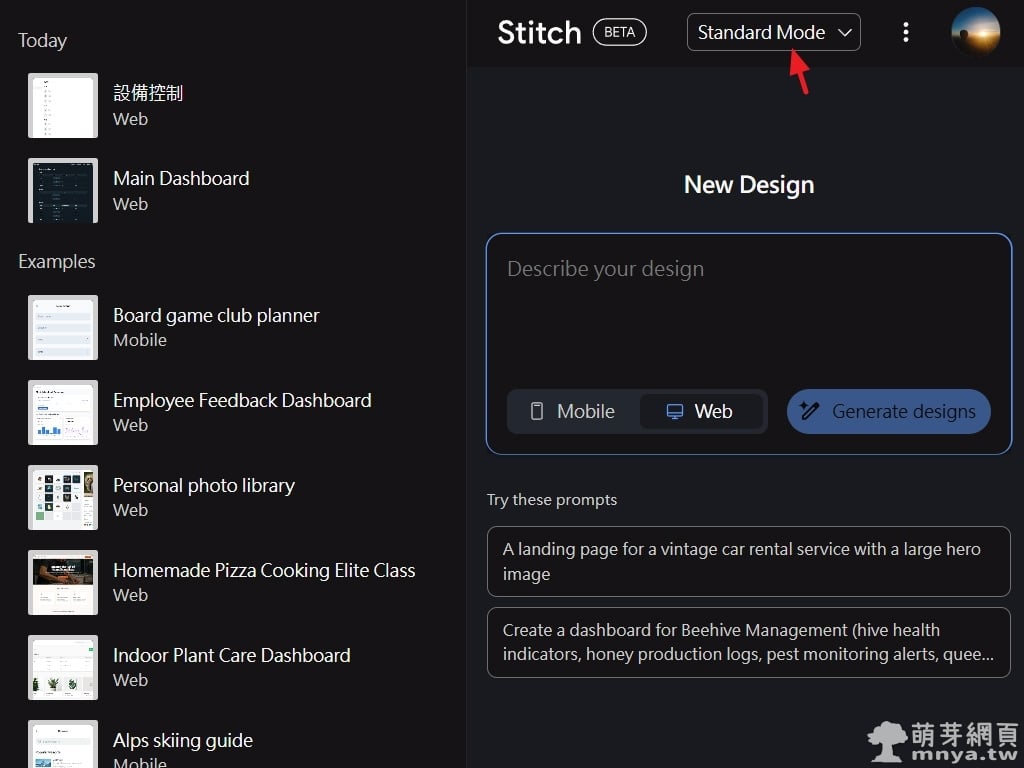
Task: Open the three-dot more options menu
Action: [906, 32]
